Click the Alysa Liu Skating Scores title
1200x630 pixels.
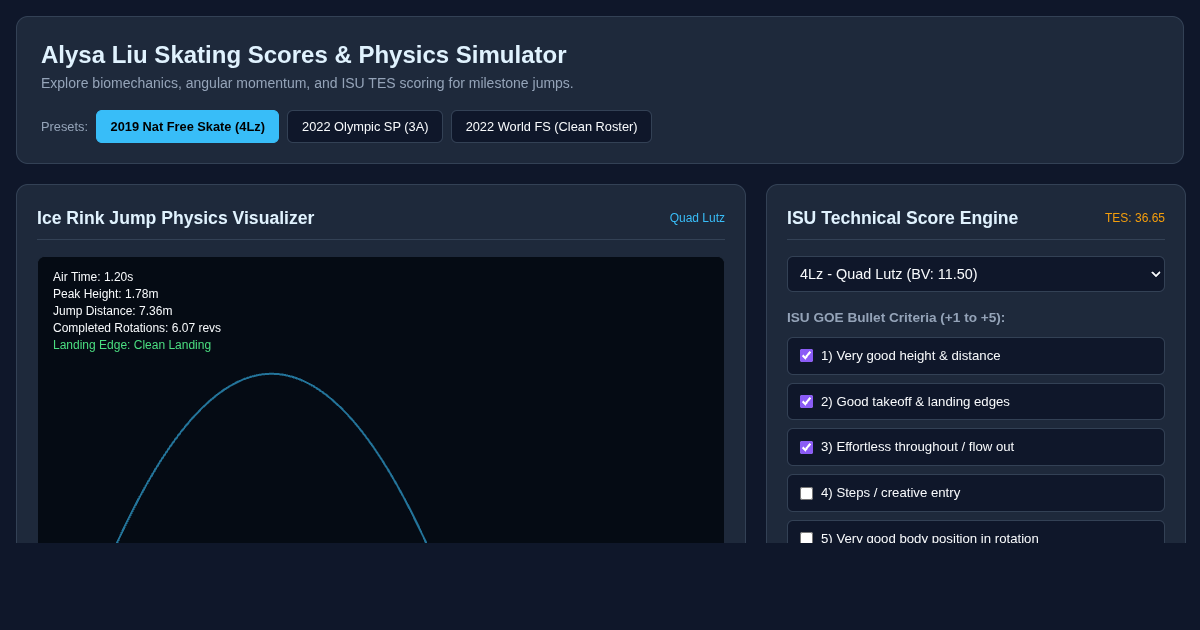304,55
